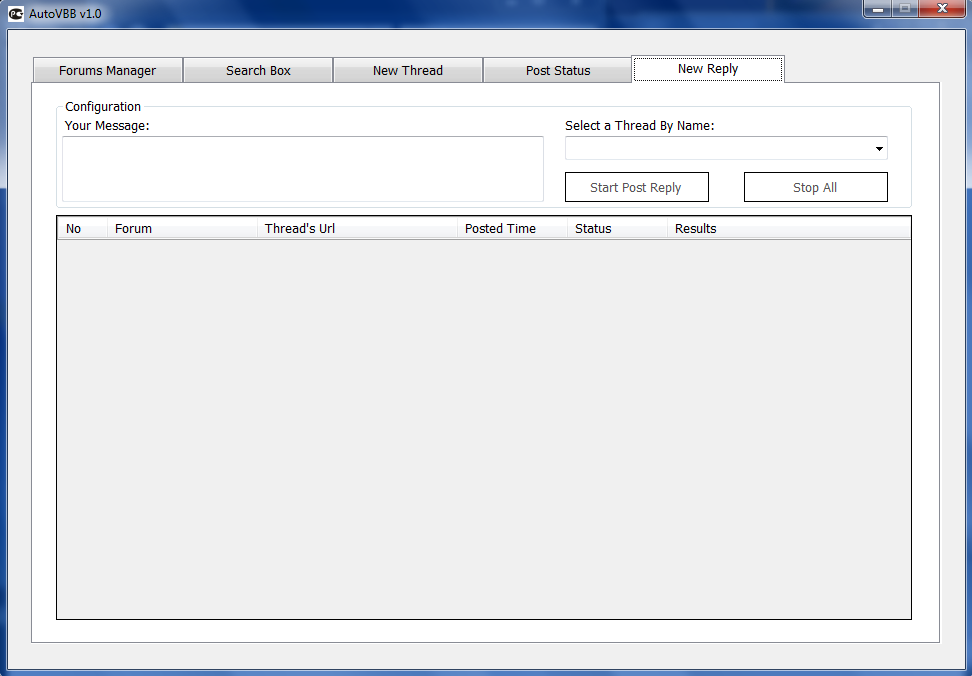Click the AutoVBB app icon in title bar

tap(15, 13)
